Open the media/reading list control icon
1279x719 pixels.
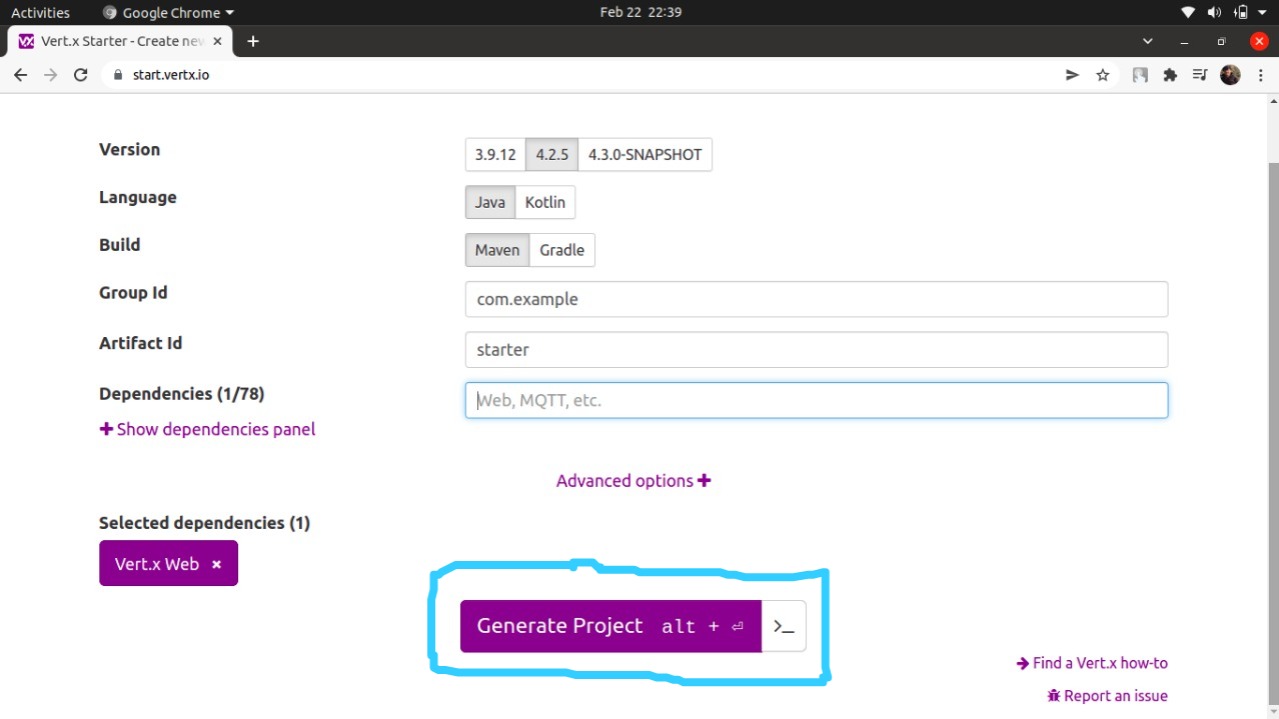tap(1200, 75)
